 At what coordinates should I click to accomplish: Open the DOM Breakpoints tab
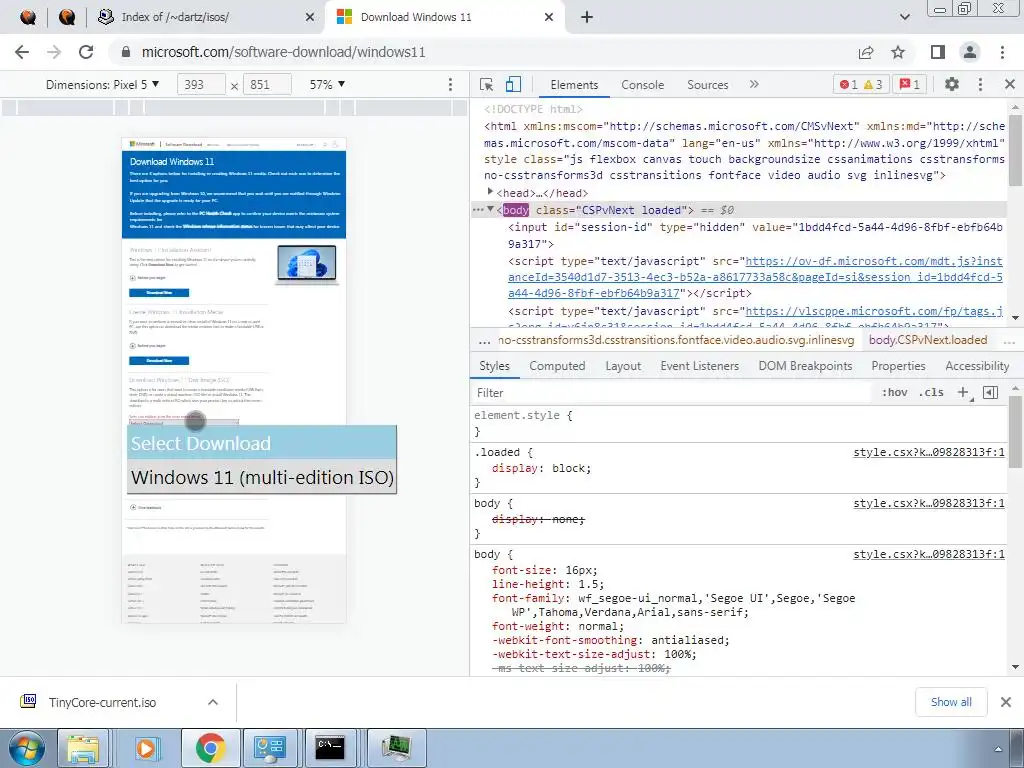click(805, 366)
